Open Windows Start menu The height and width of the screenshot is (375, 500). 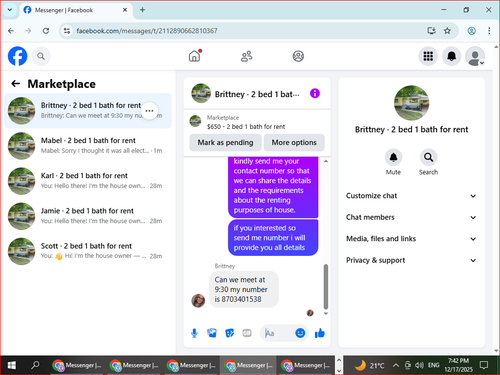point(12,365)
